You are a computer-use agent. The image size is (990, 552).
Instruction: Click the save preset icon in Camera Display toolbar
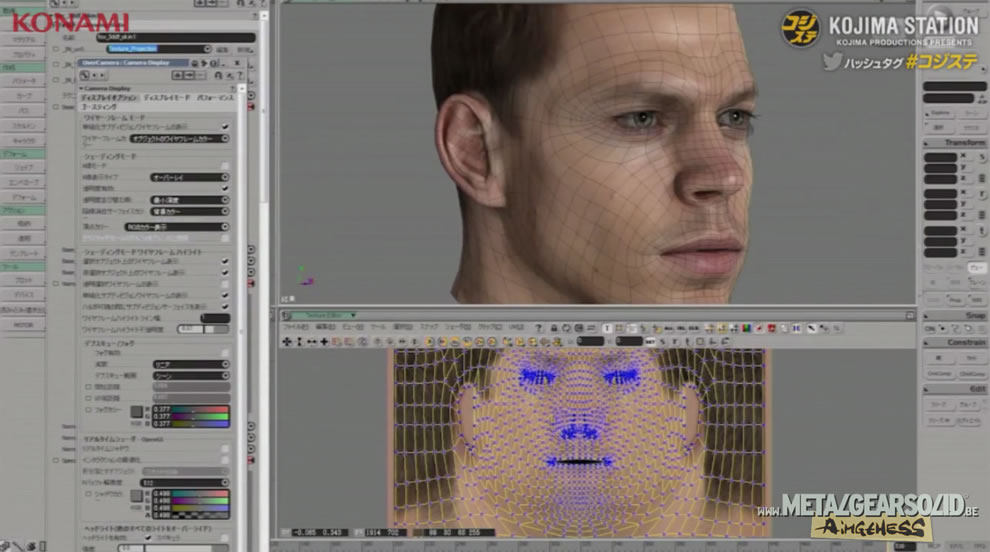point(189,75)
